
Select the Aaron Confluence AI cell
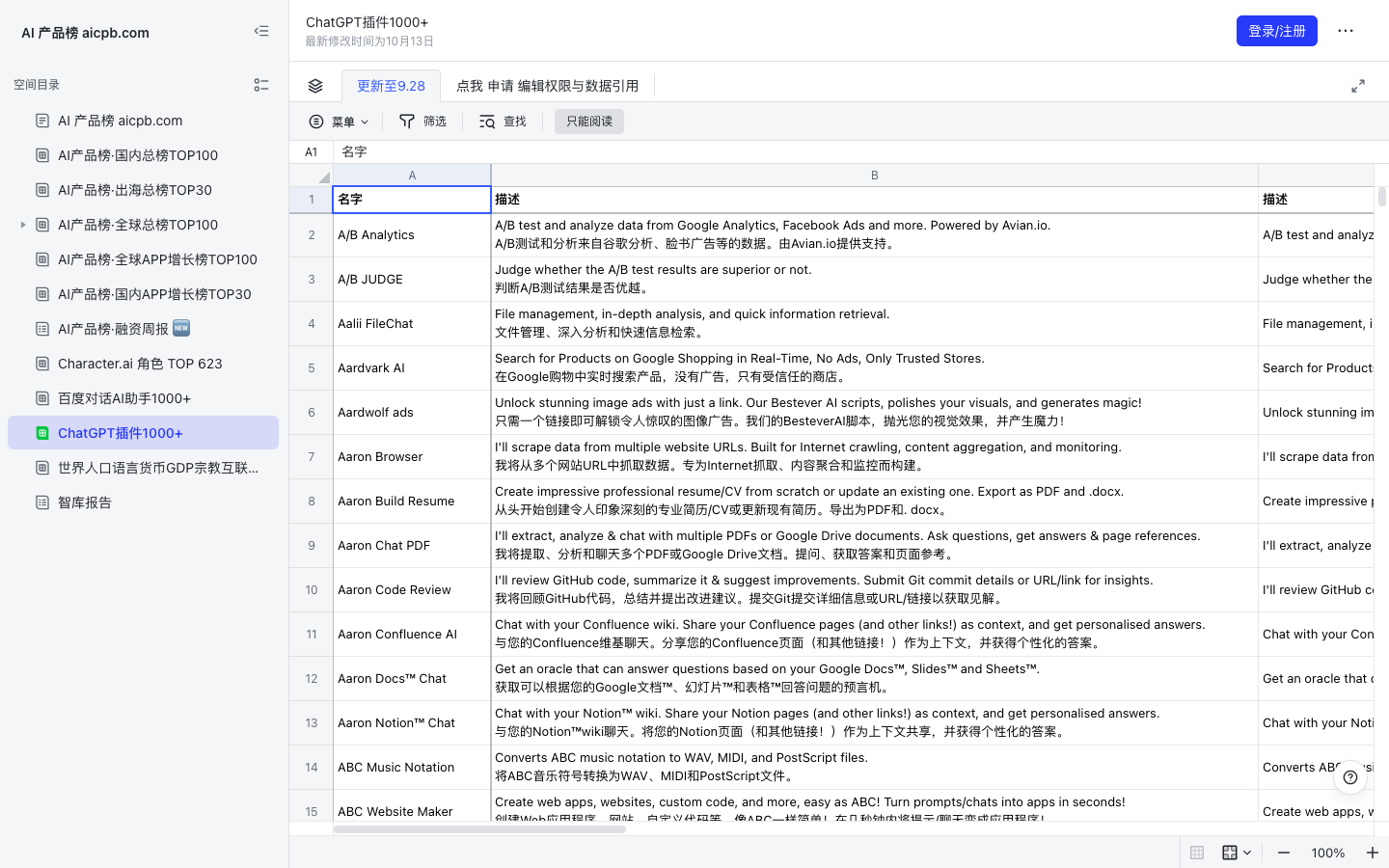point(412,635)
